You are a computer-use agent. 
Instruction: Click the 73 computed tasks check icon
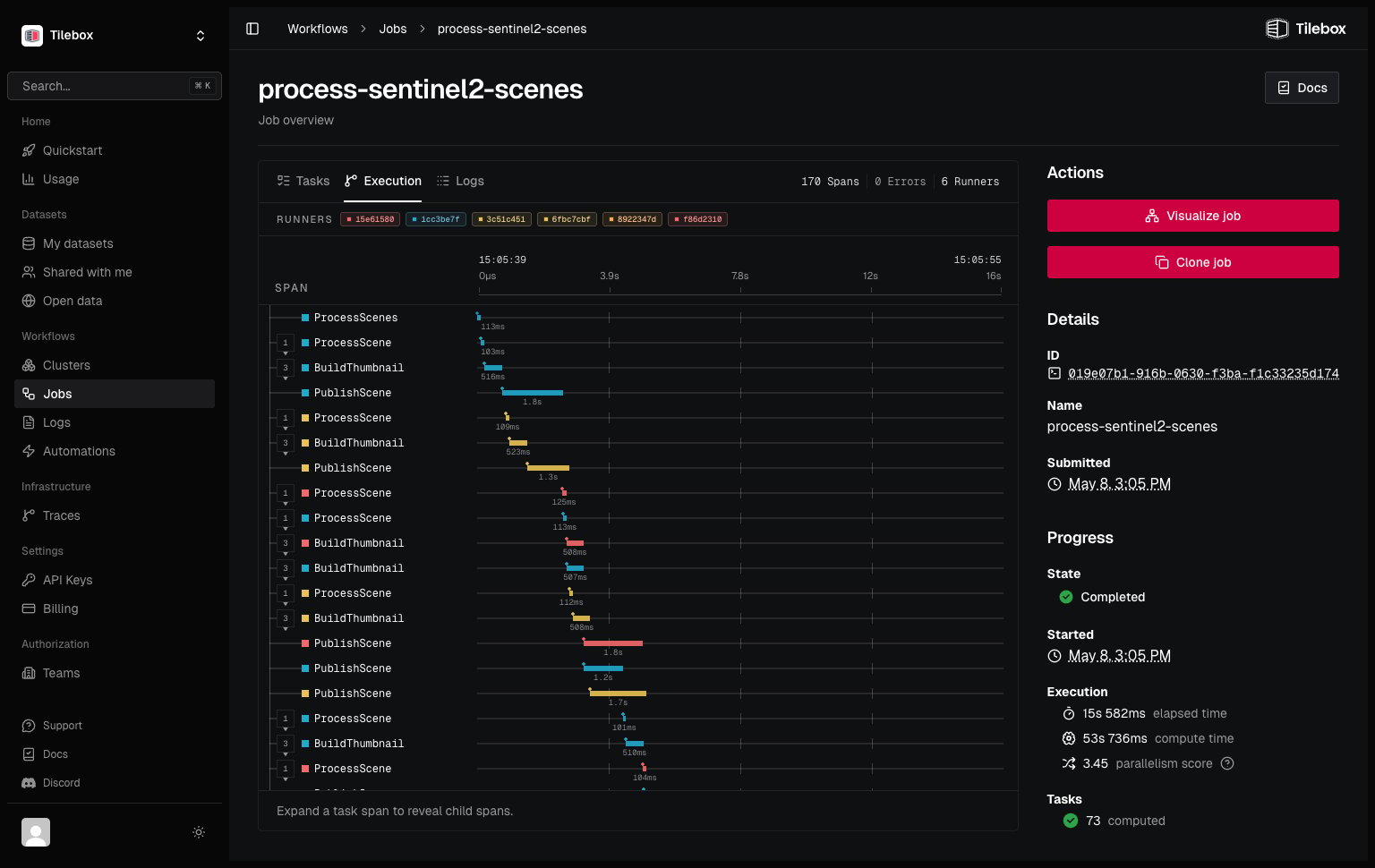click(x=1071, y=821)
